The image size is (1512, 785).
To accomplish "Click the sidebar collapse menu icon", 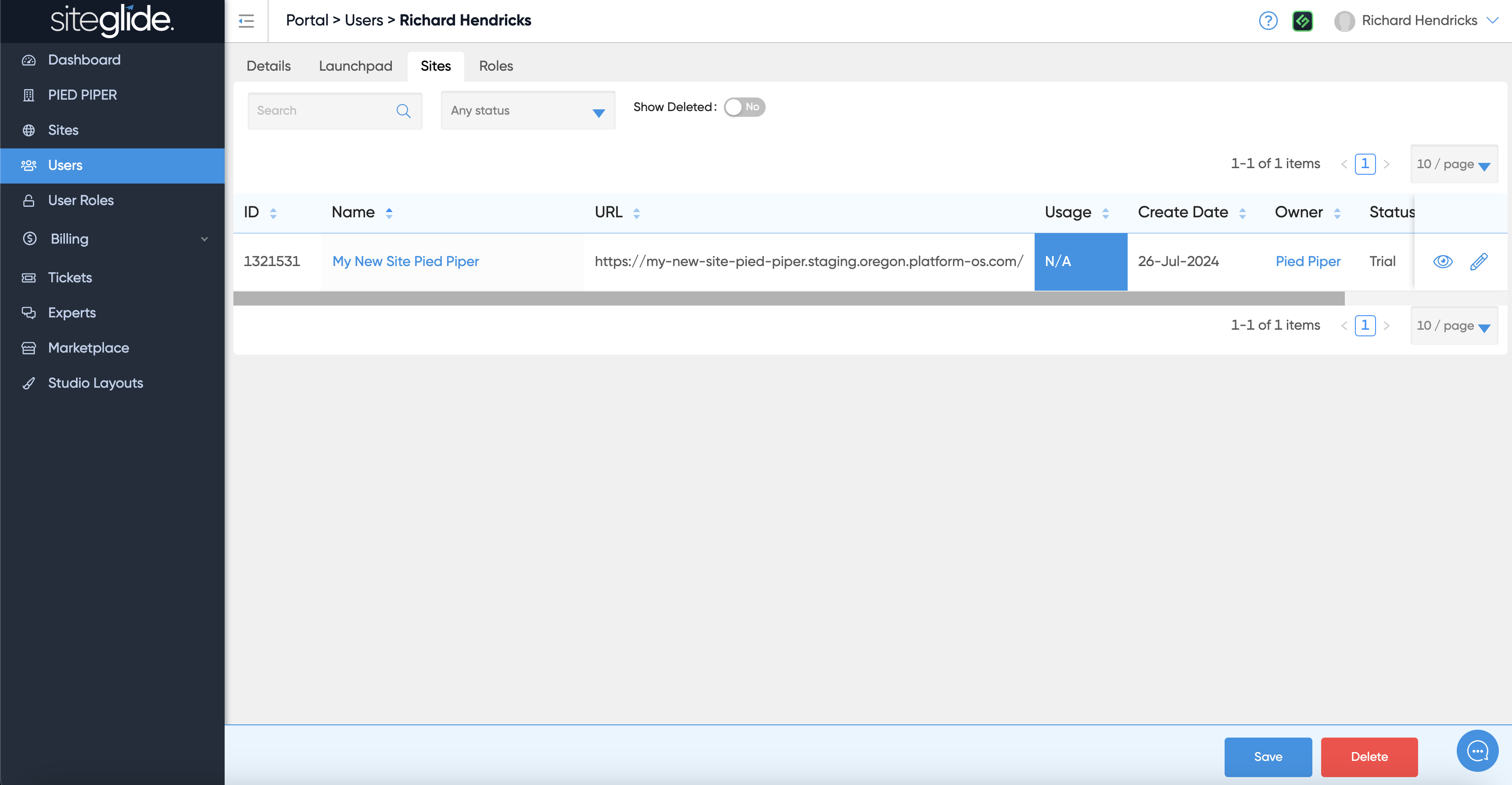I will 246,21.
